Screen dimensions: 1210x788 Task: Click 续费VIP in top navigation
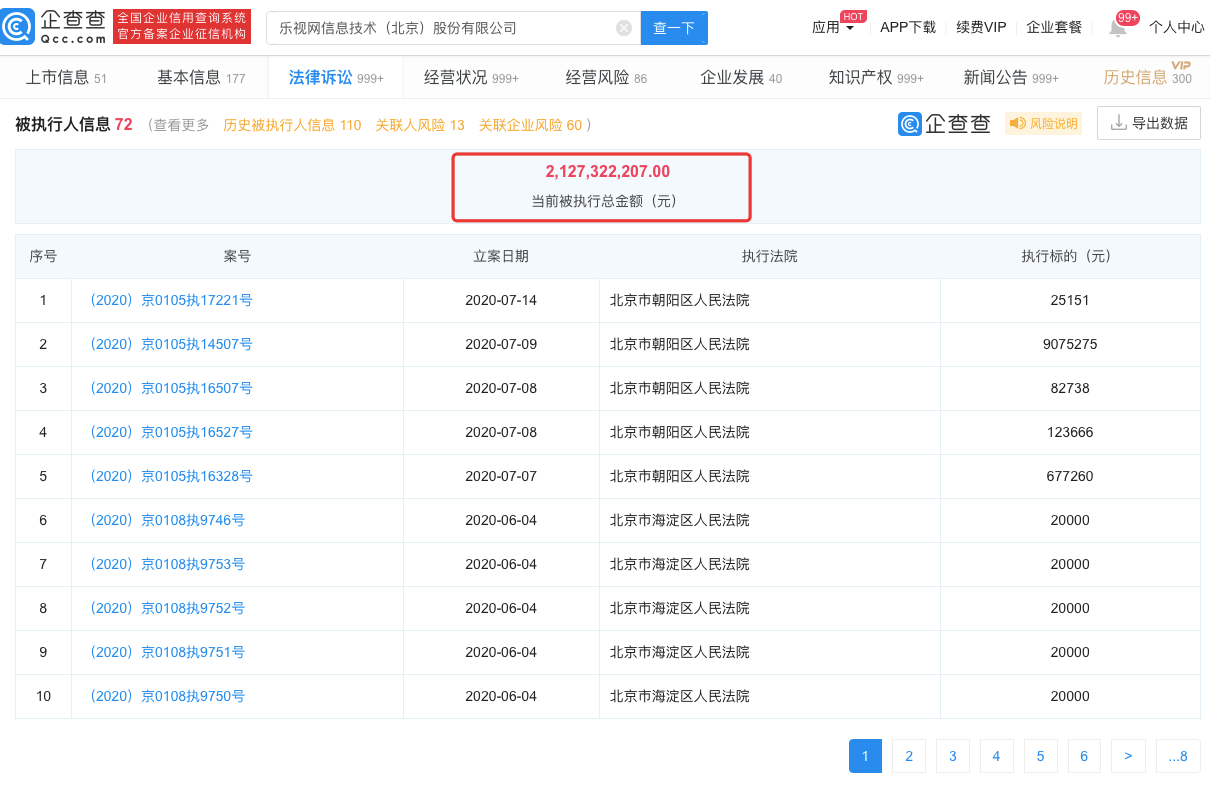[x=980, y=28]
